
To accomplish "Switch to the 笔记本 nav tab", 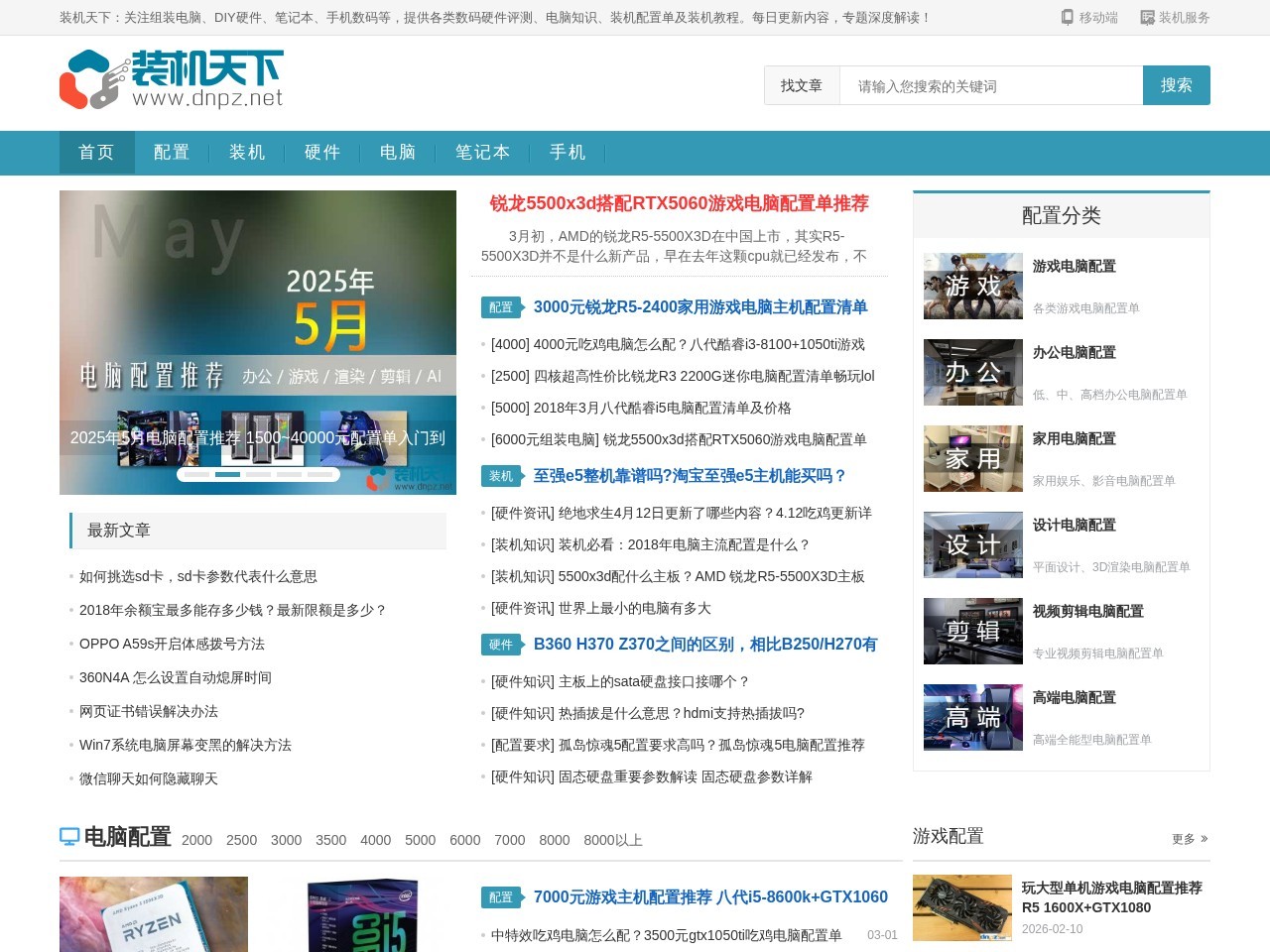I will click(x=482, y=153).
